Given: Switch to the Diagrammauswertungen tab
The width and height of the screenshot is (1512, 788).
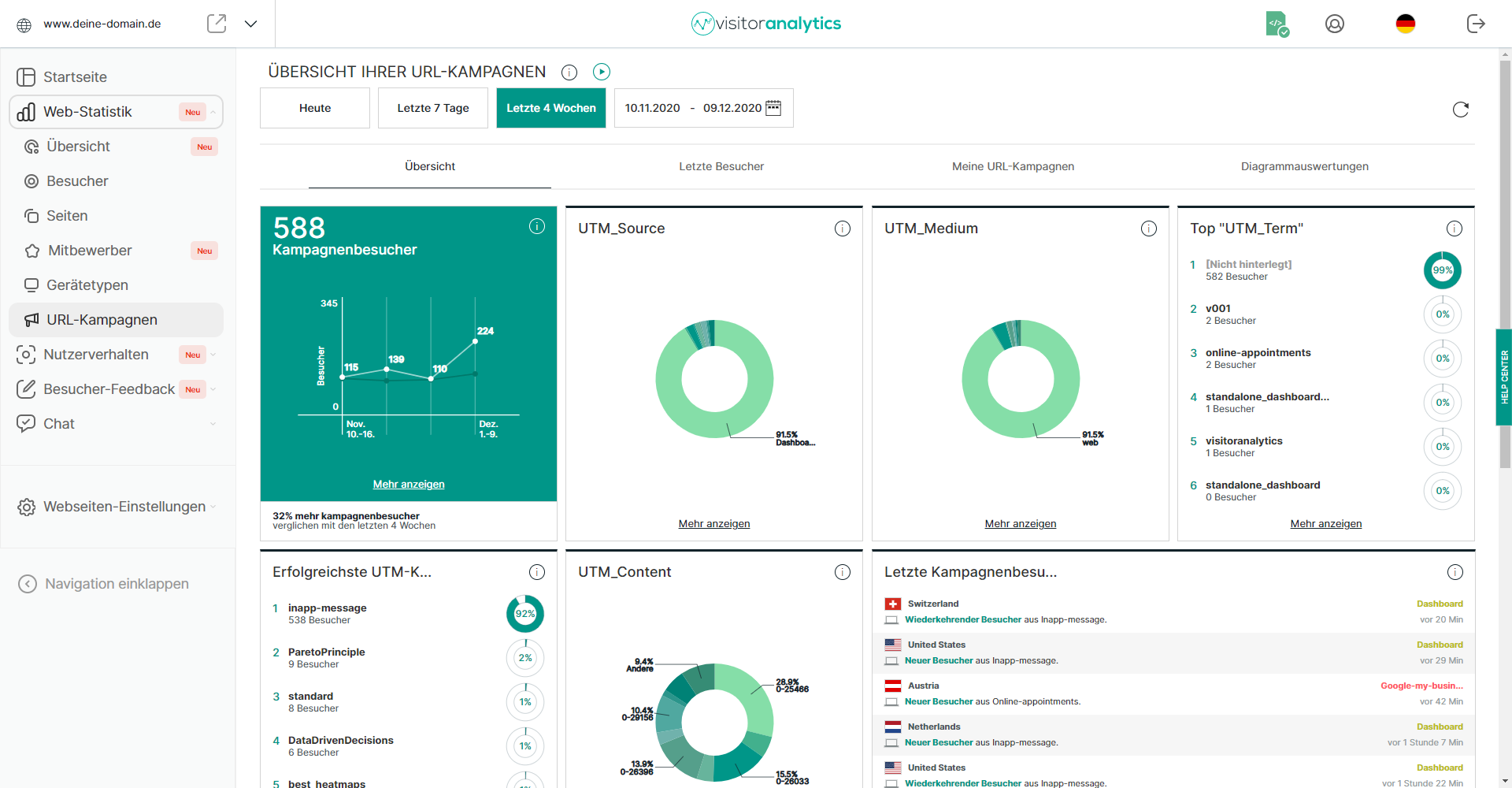Looking at the screenshot, I should [x=1305, y=166].
